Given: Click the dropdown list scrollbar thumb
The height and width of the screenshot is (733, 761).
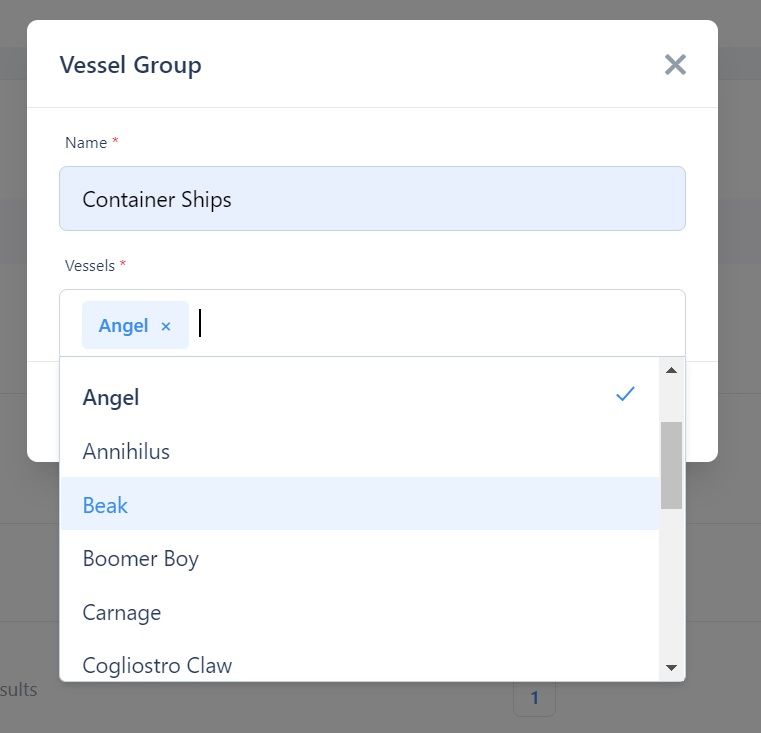Looking at the screenshot, I should (x=672, y=465).
